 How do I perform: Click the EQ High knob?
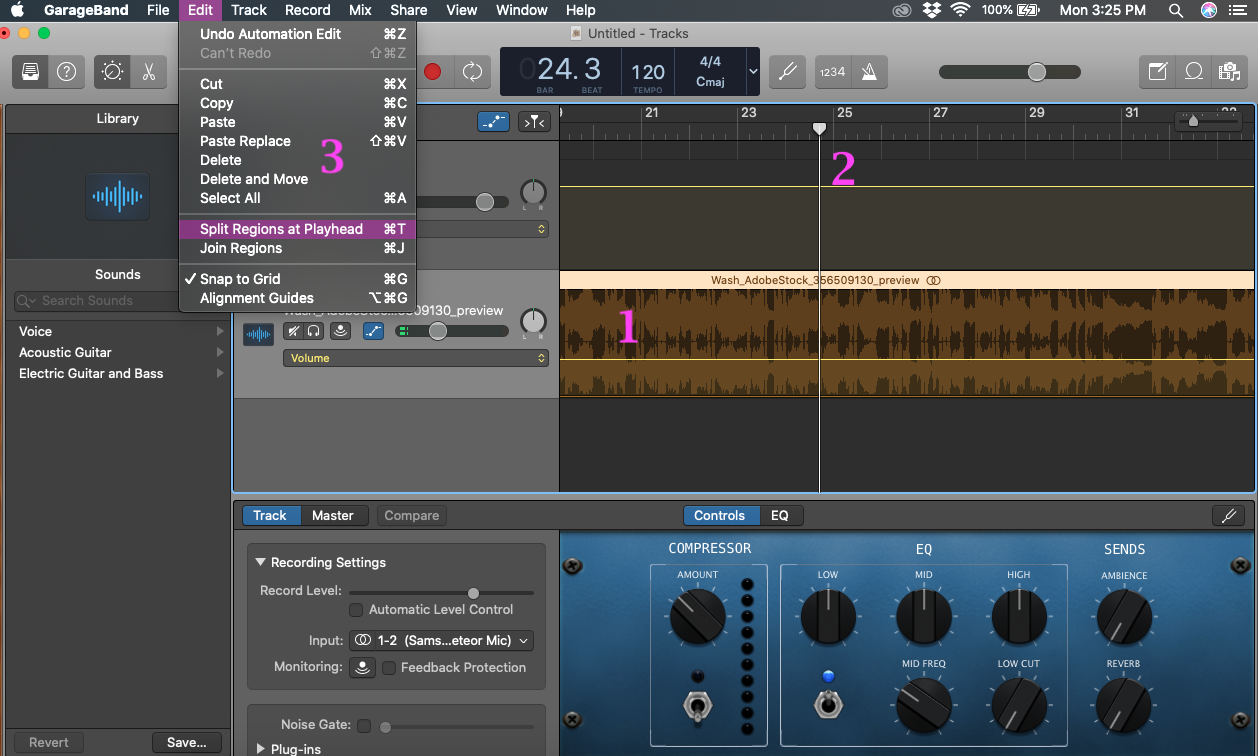[x=1019, y=616]
